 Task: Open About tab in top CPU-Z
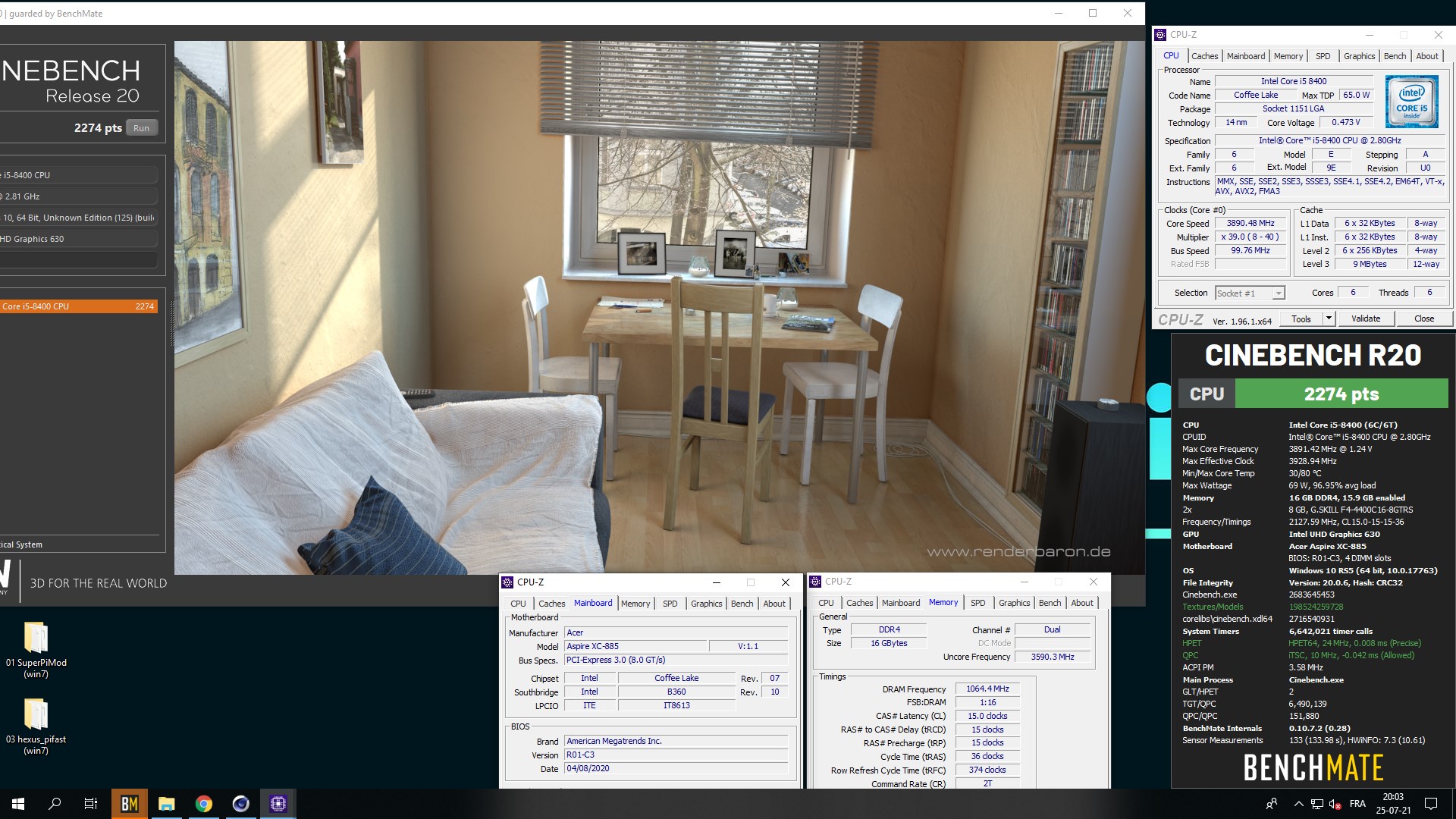pyautogui.click(x=1427, y=56)
